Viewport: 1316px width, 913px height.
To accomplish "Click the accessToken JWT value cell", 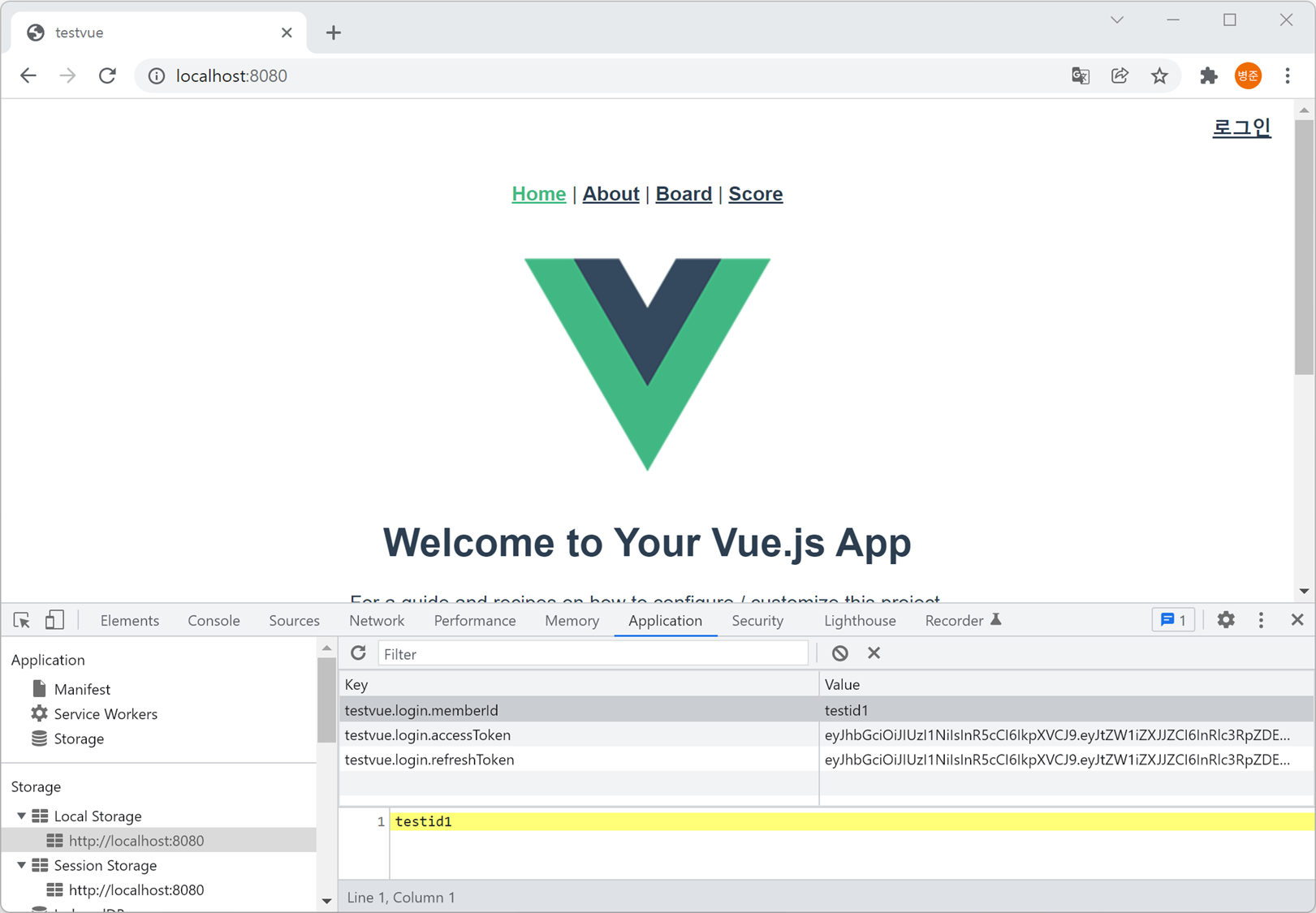I will pos(1067,735).
